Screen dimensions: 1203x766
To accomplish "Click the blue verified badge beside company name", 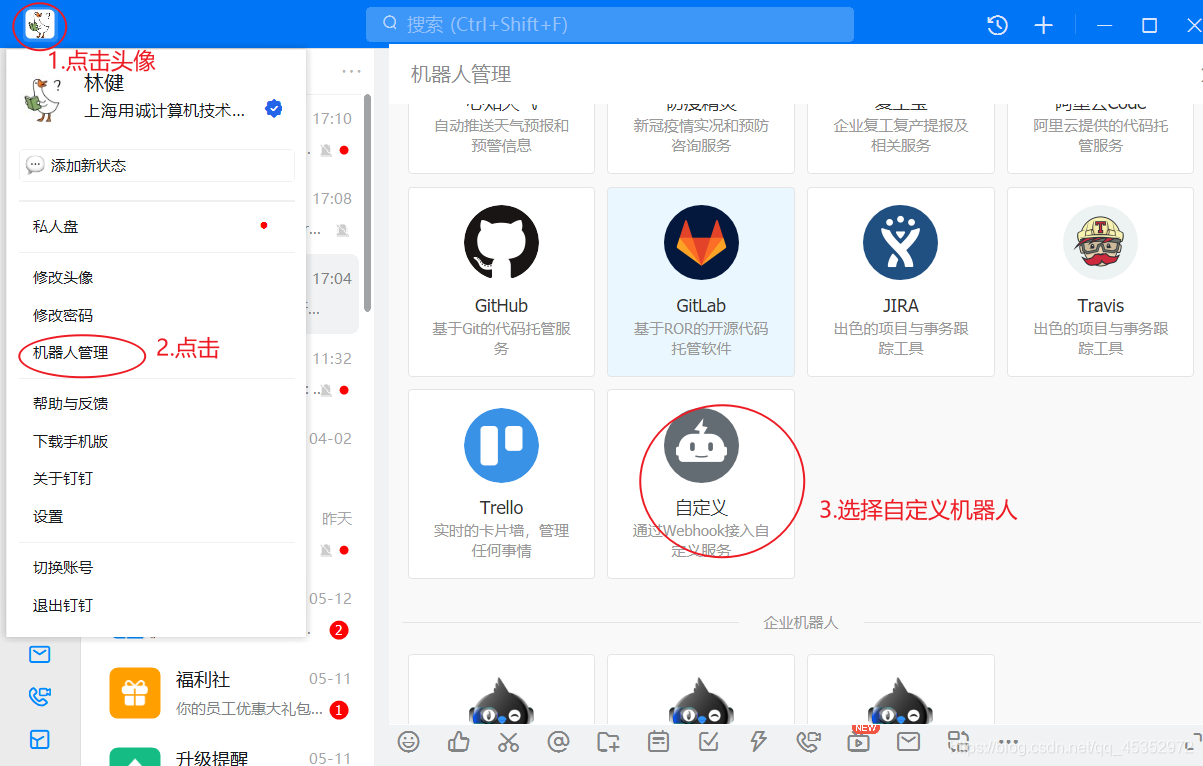I will click(x=273, y=109).
